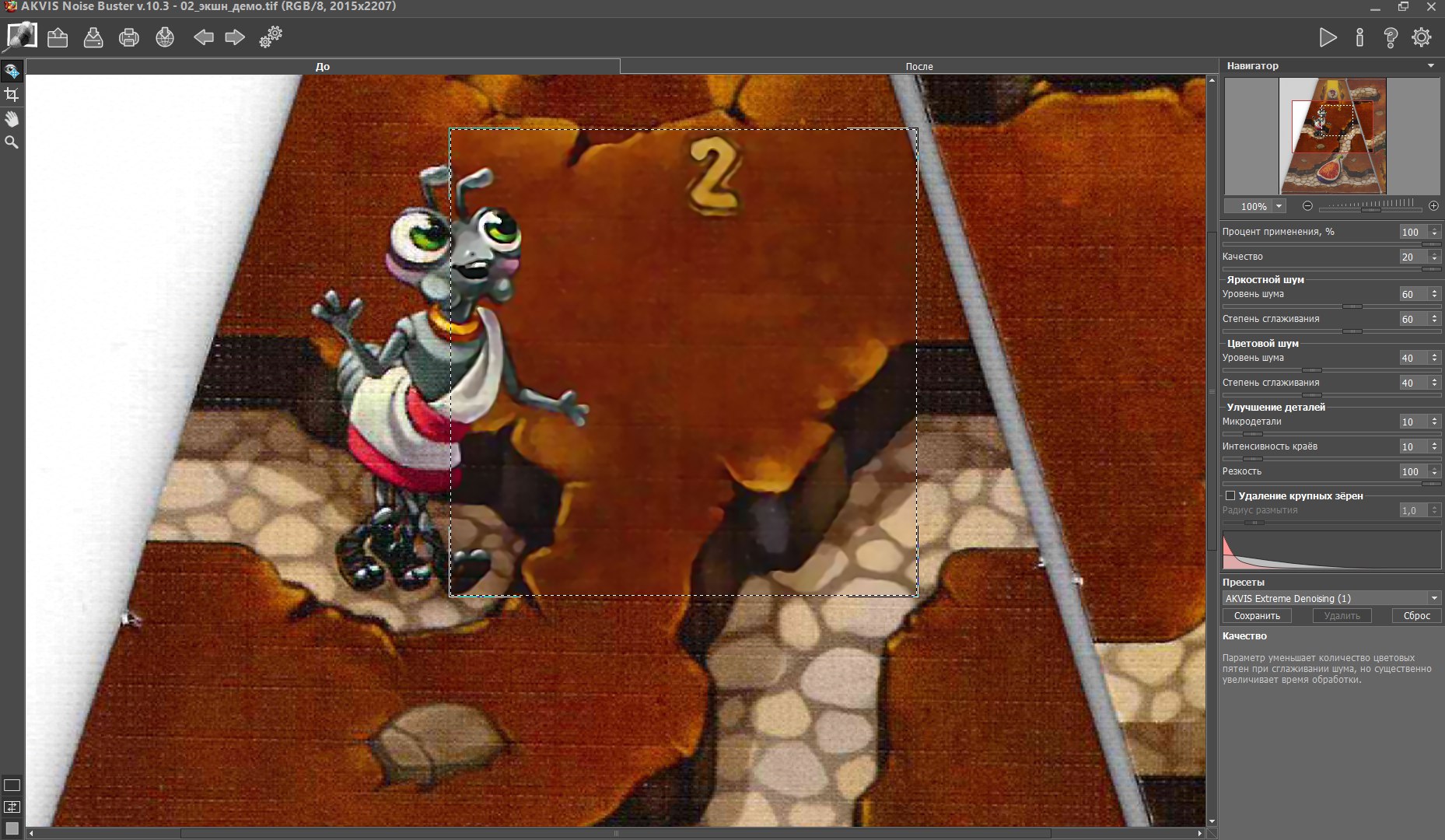Click Цветовой шум Уровень шума value field

[1414, 358]
